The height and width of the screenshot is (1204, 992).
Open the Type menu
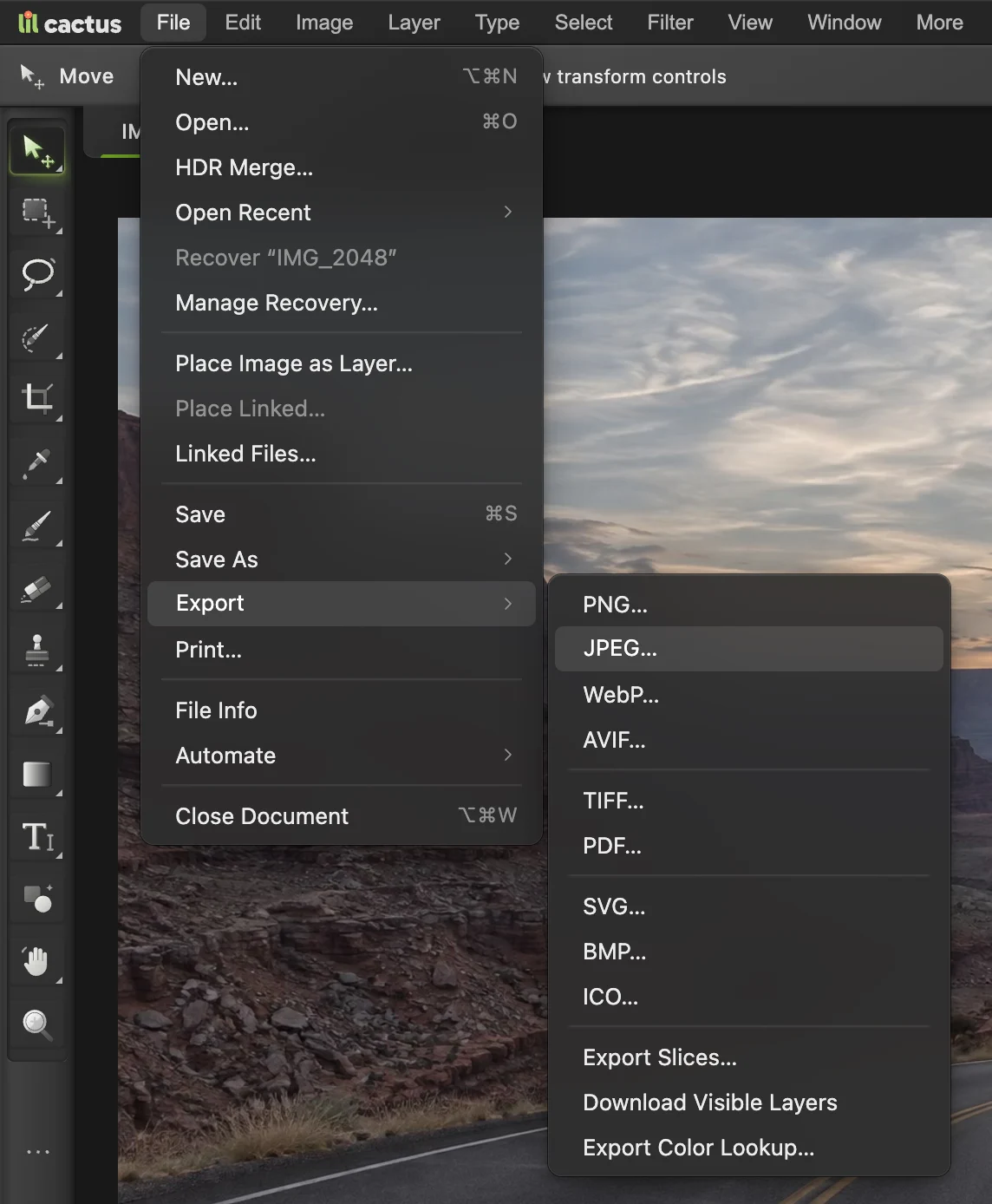tap(497, 23)
